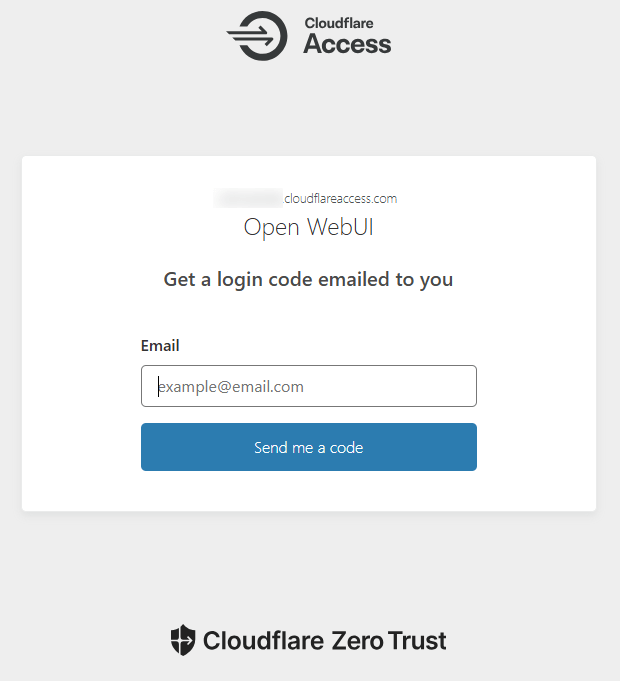Click gray background between top logo and card

coord(308,110)
